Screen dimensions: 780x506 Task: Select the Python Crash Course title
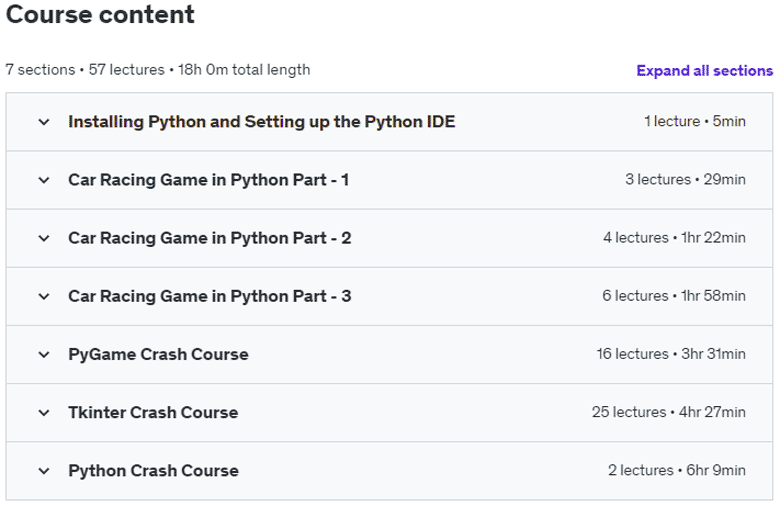(x=153, y=471)
